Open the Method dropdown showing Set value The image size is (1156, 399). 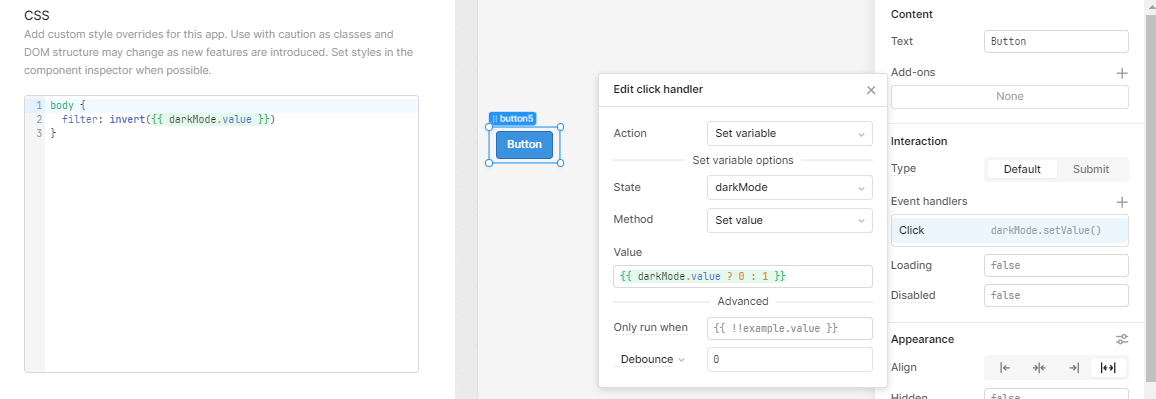pyautogui.click(x=790, y=220)
